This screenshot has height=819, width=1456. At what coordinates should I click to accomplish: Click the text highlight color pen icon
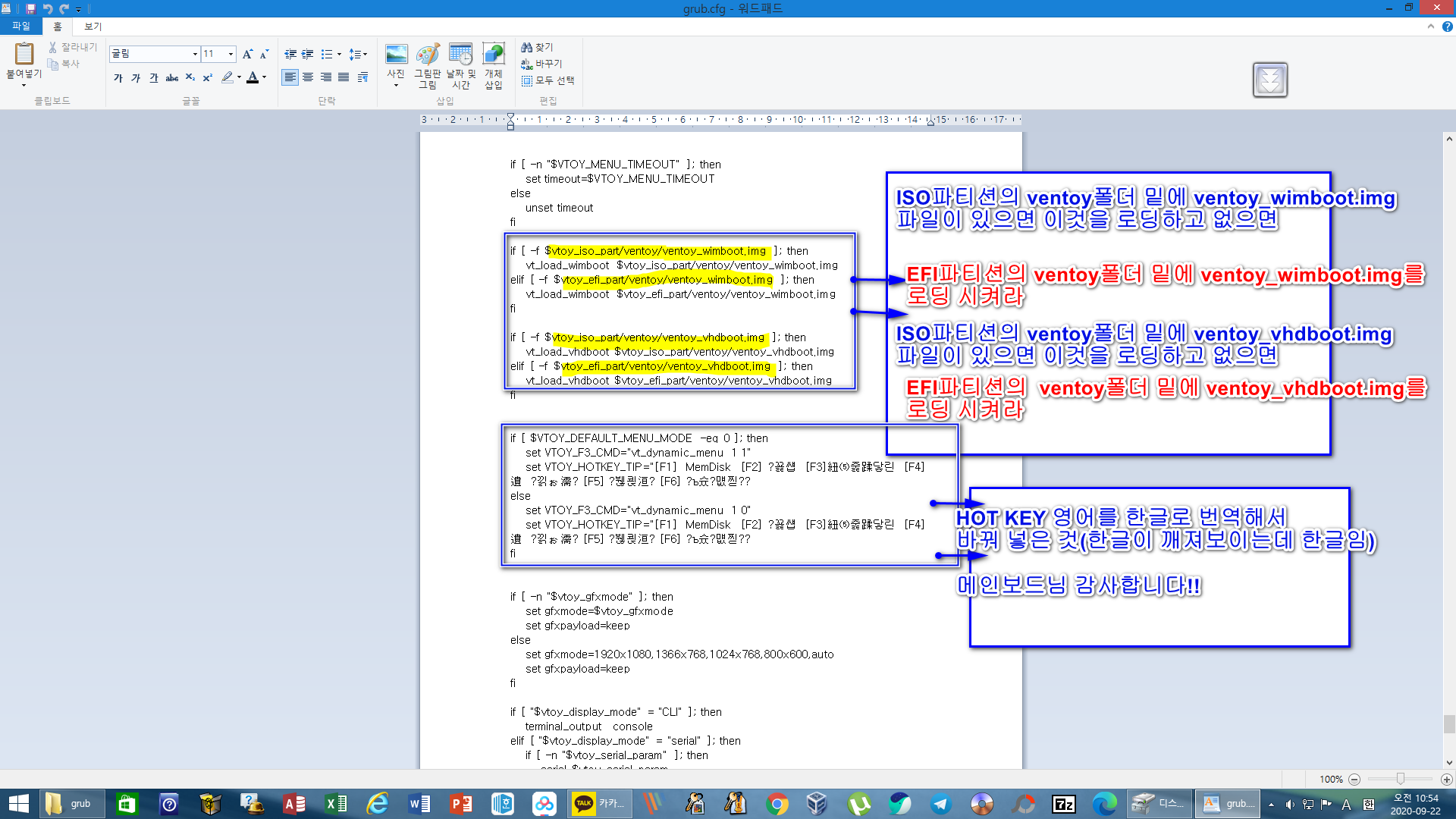tap(227, 77)
